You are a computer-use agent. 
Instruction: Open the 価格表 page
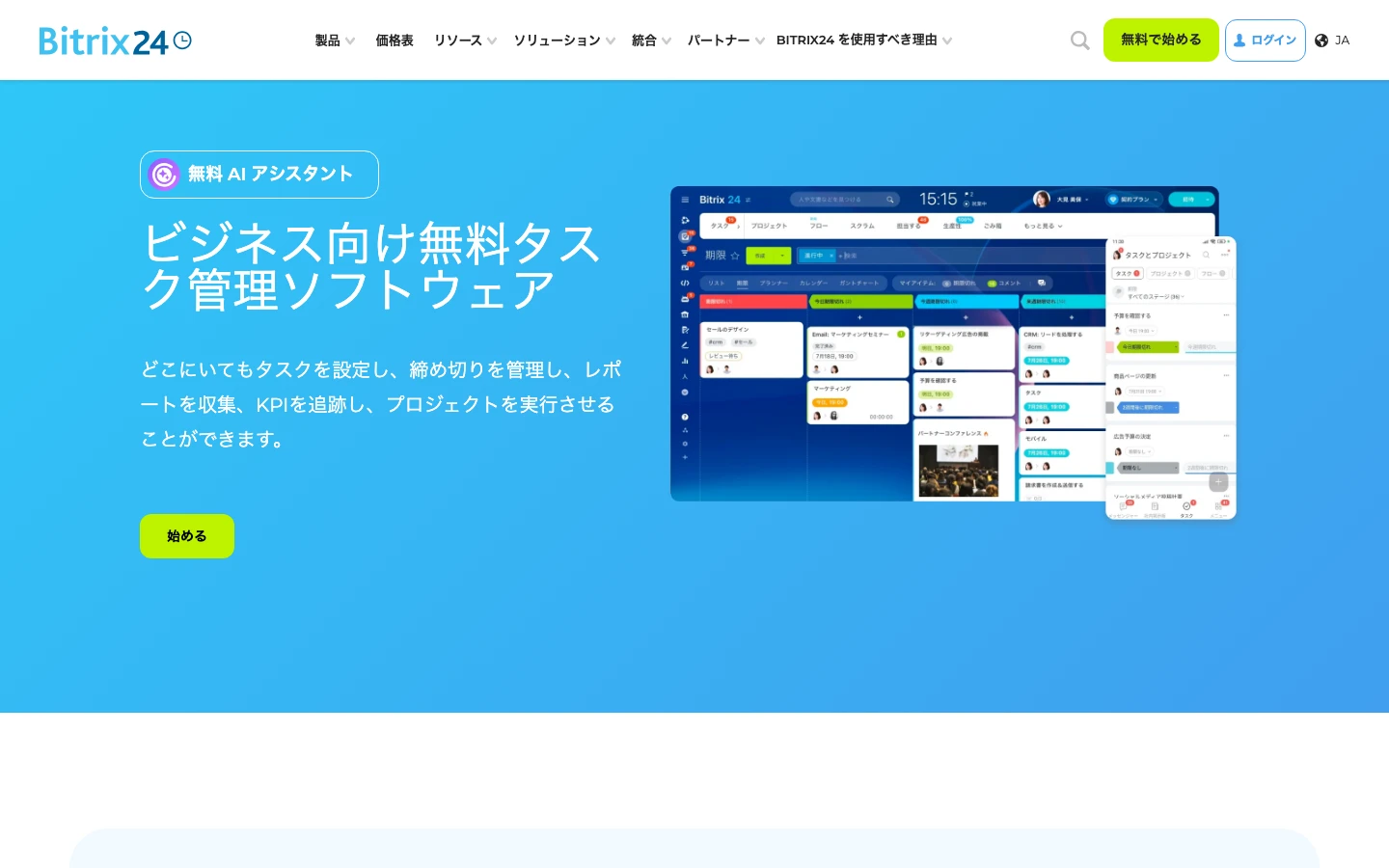click(395, 41)
